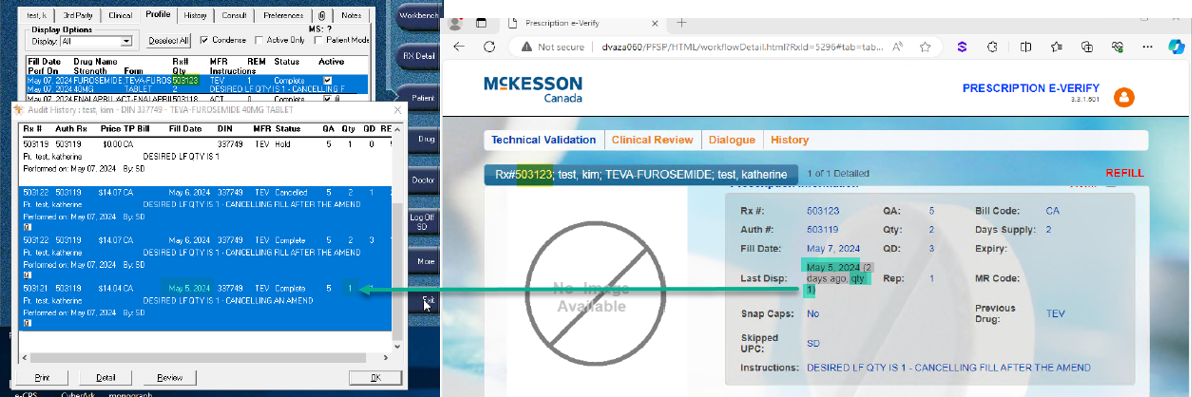Viewport: 1192px width, 397px height.
Task: Click the Audit History horizontal scrollbar
Action: tap(205, 357)
